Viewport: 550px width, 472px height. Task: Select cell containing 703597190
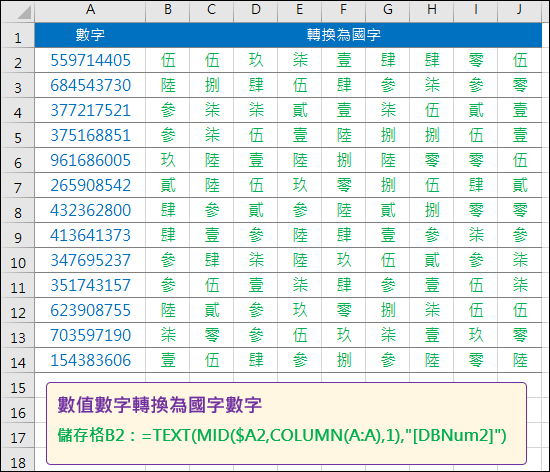point(90,335)
